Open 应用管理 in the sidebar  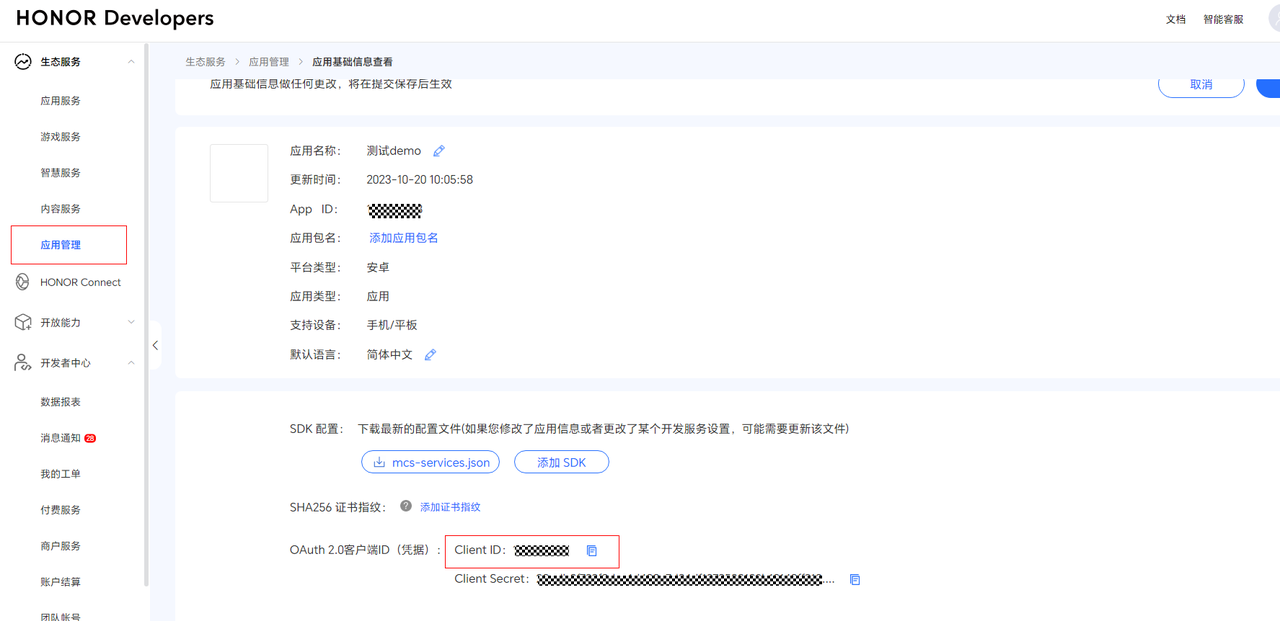[x=61, y=245]
